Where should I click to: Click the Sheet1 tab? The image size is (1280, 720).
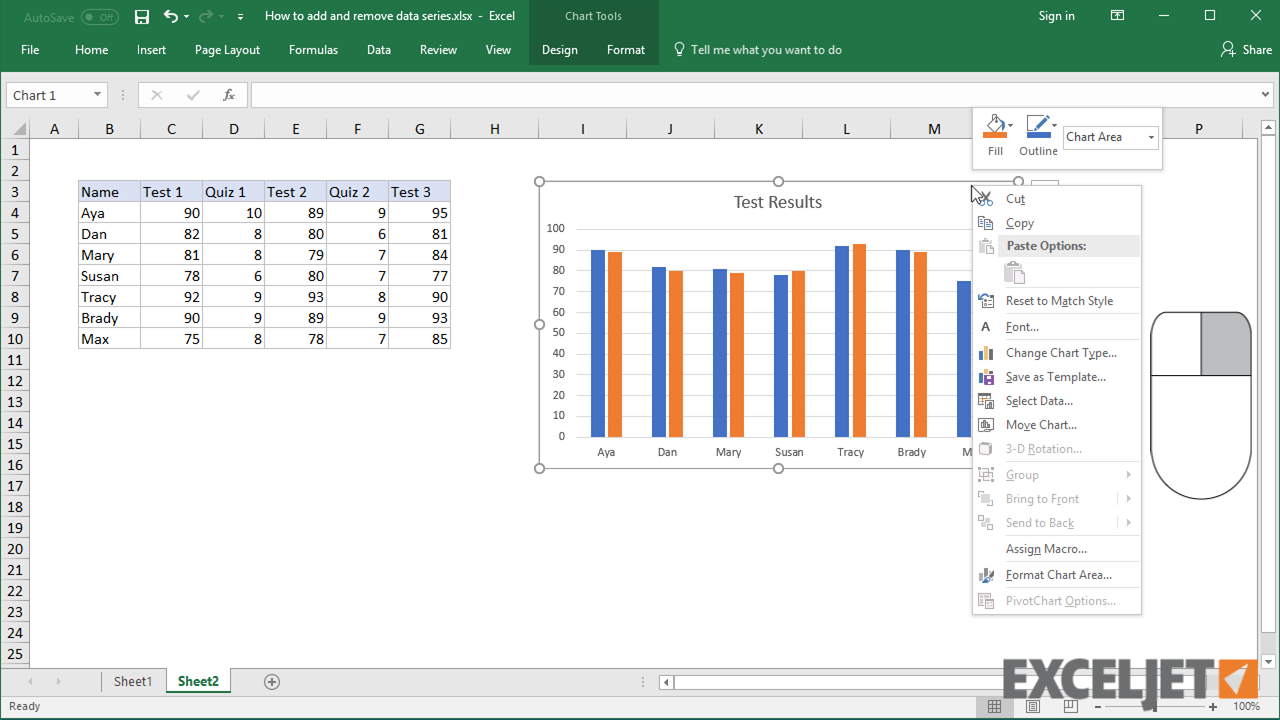click(x=133, y=682)
